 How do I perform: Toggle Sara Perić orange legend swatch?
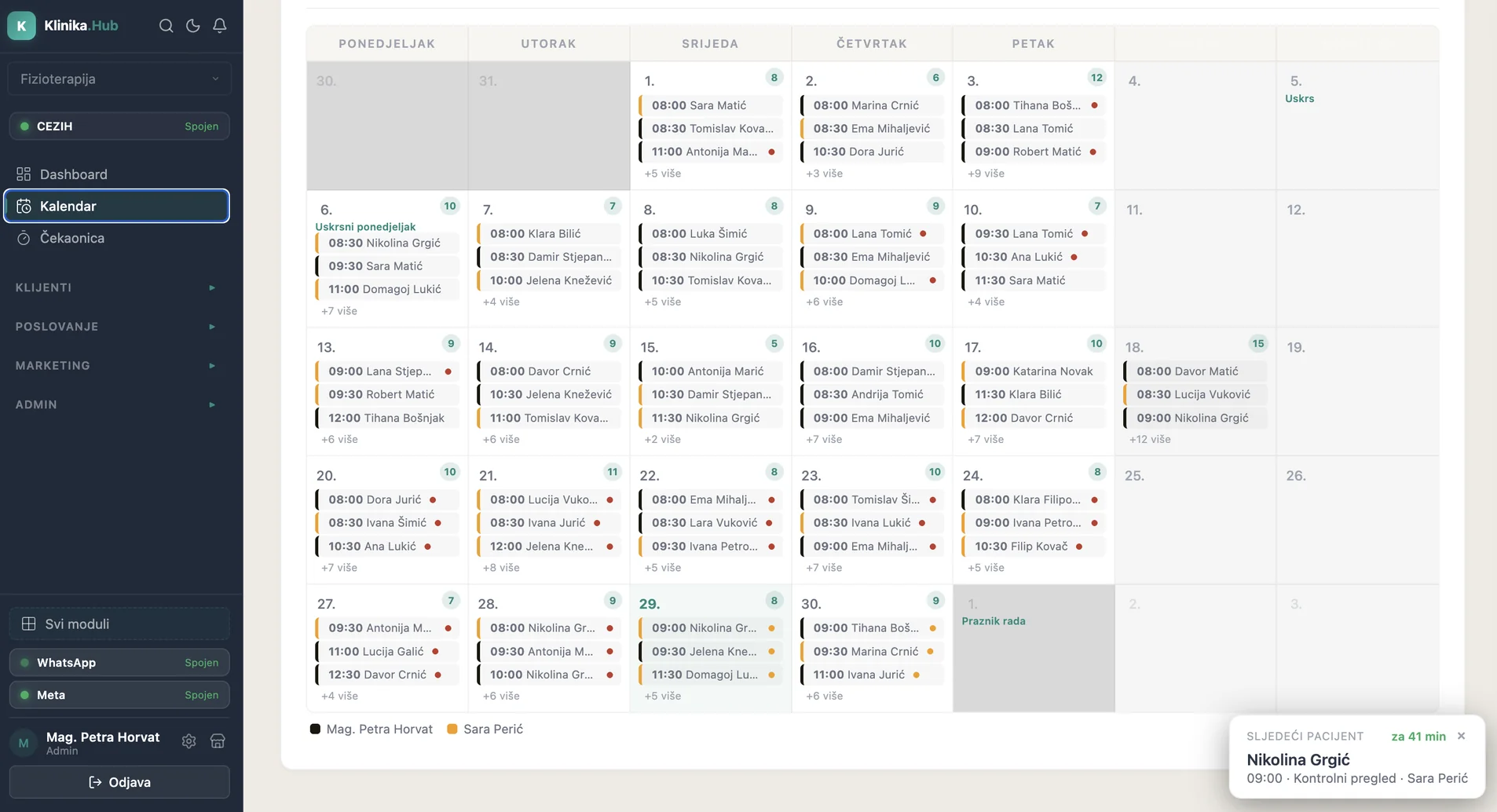point(452,730)
